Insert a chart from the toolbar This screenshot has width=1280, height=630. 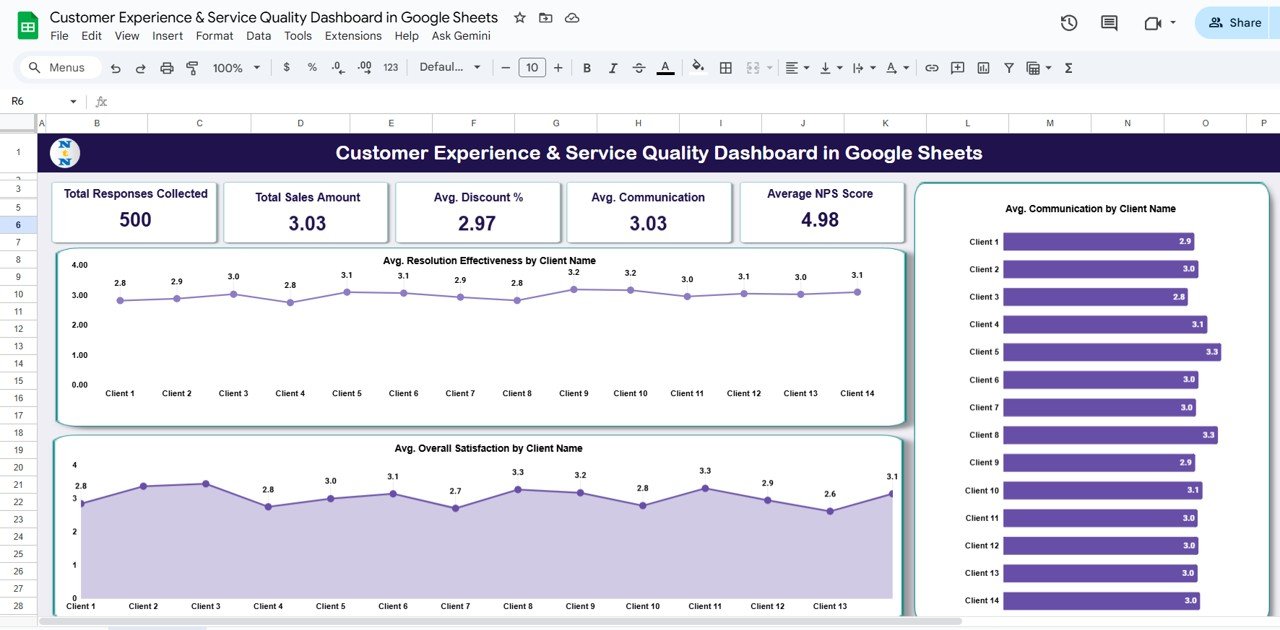pyautogui.click(x=982, y=67)
